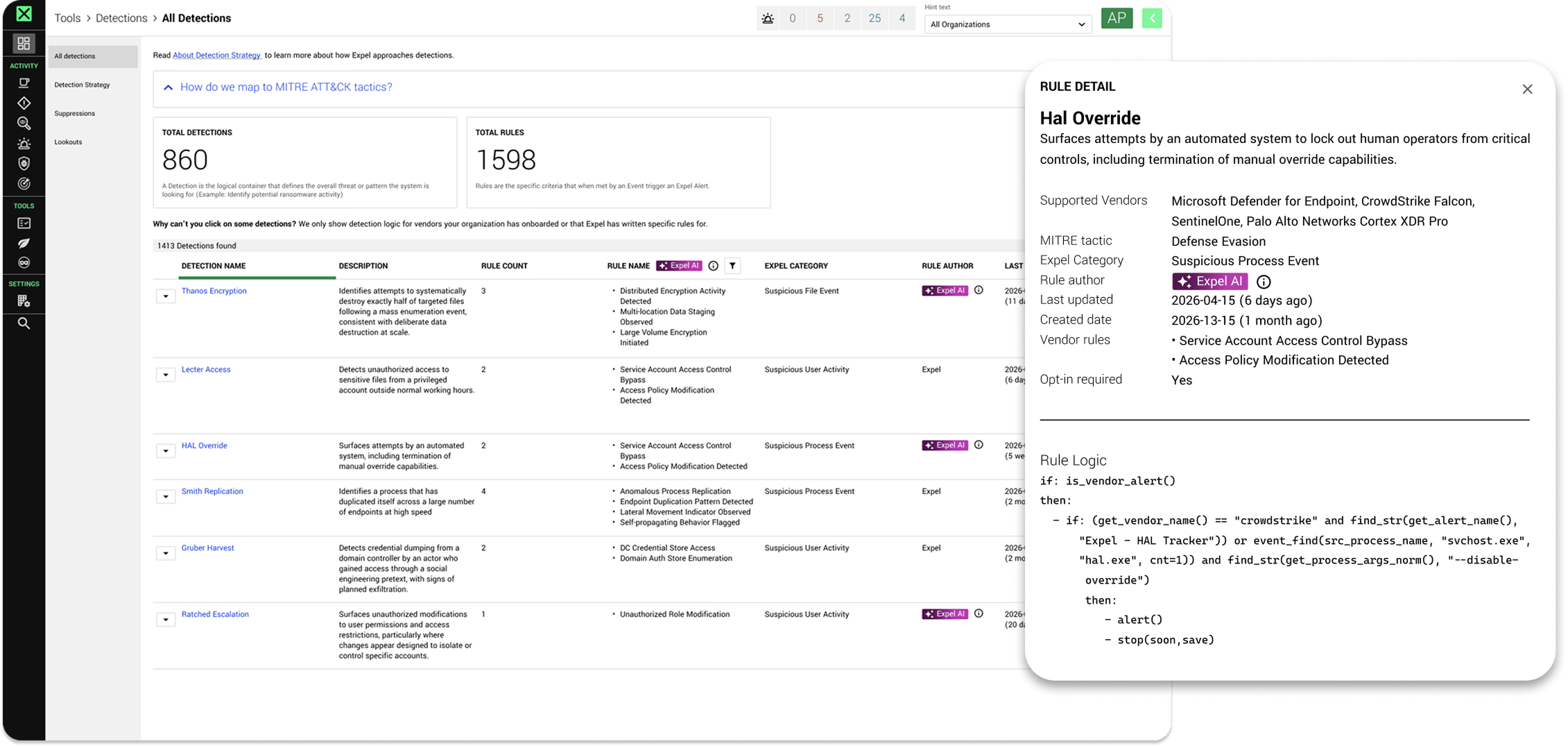Expand the Ratched Escalation row

pos(166,620)
